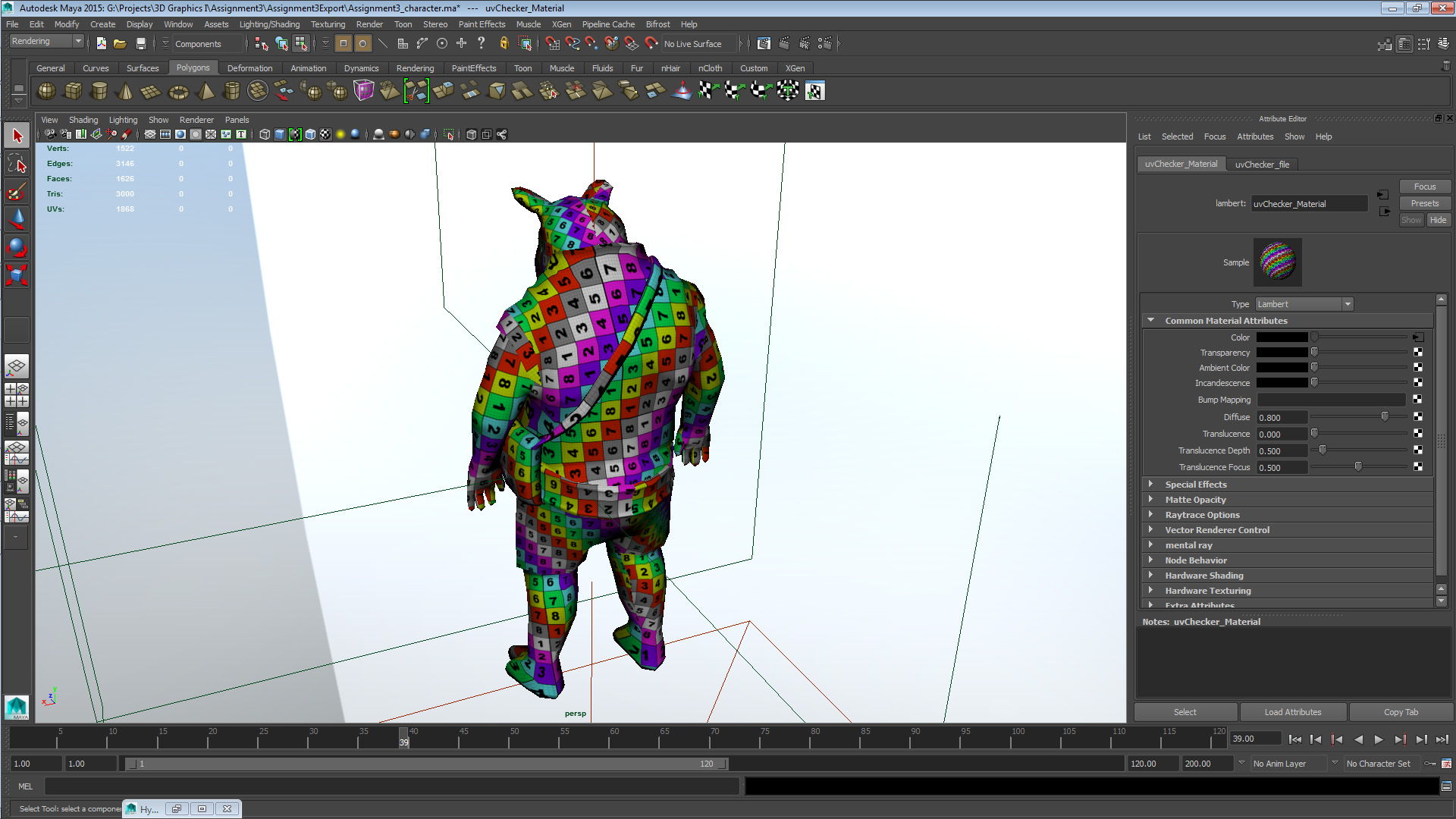1456x819 pixels.
Task: Open the UV texture editor cube icon on shelf
Action: click(364, 90)
